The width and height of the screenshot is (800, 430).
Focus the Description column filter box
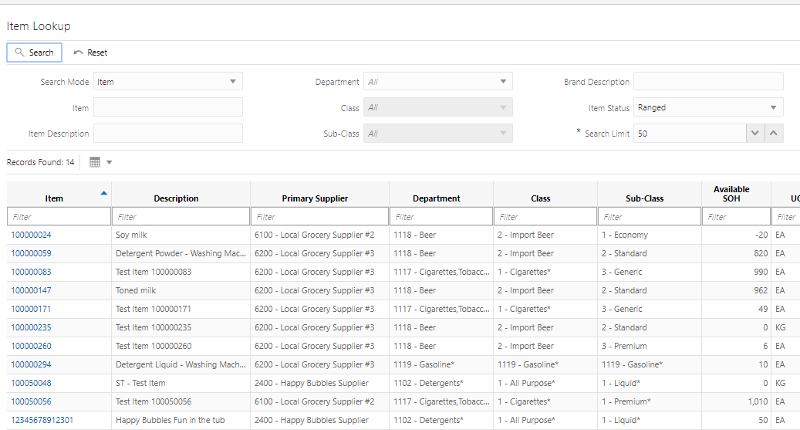181,217
